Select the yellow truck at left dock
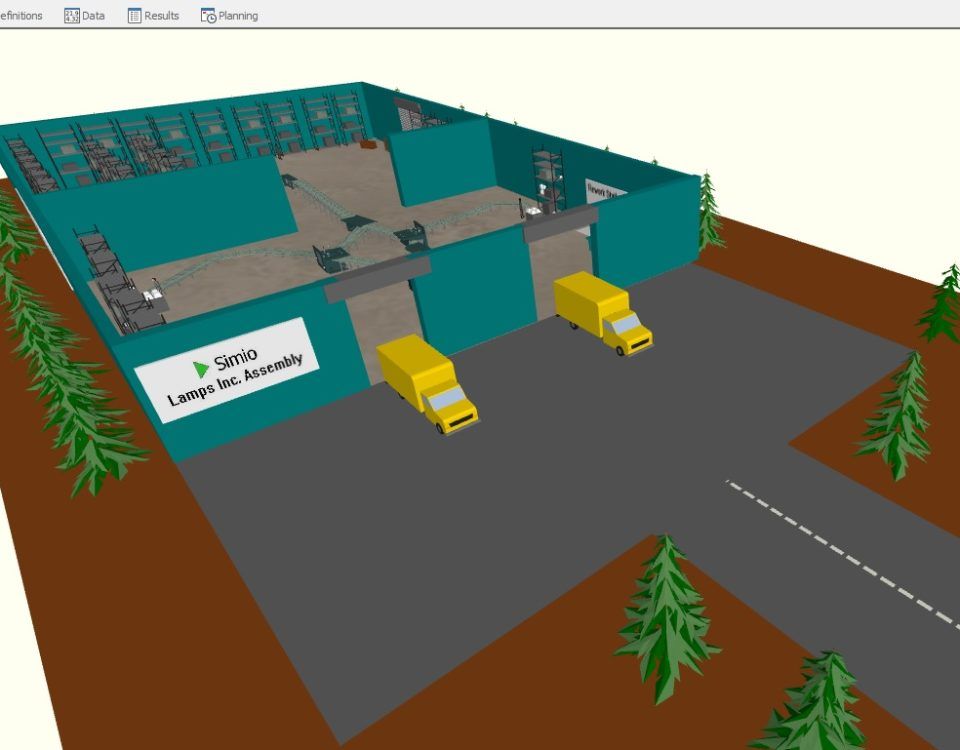This screenshot has width=960, height=750. click(x=427, y=384)
